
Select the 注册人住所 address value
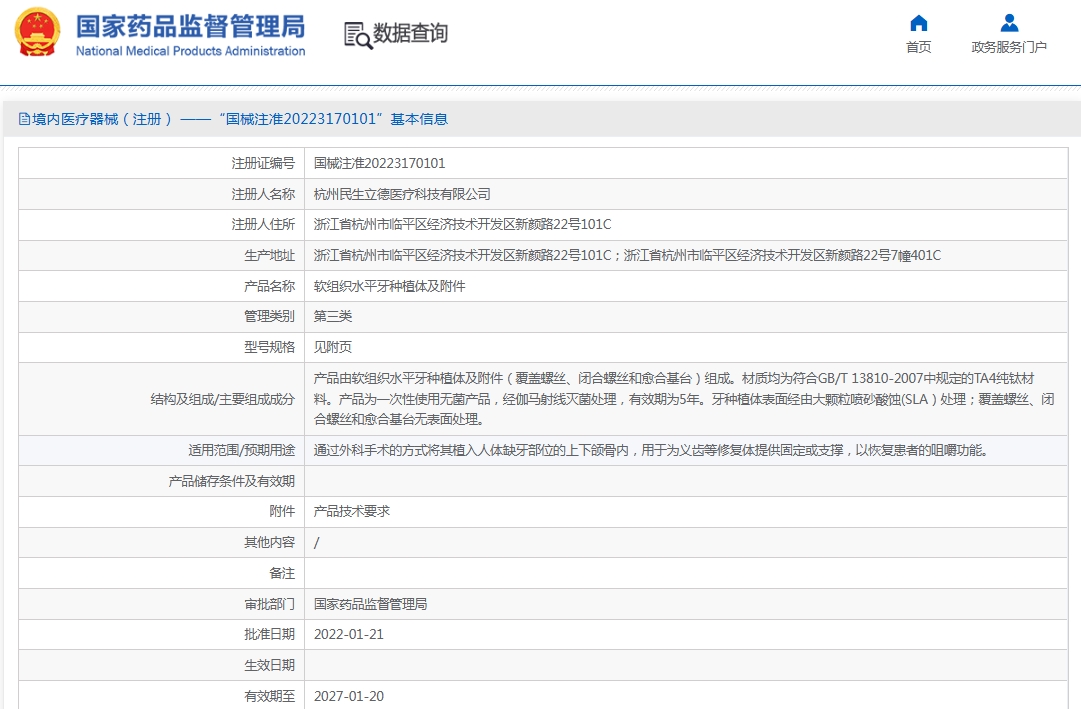tap(462, 225)
